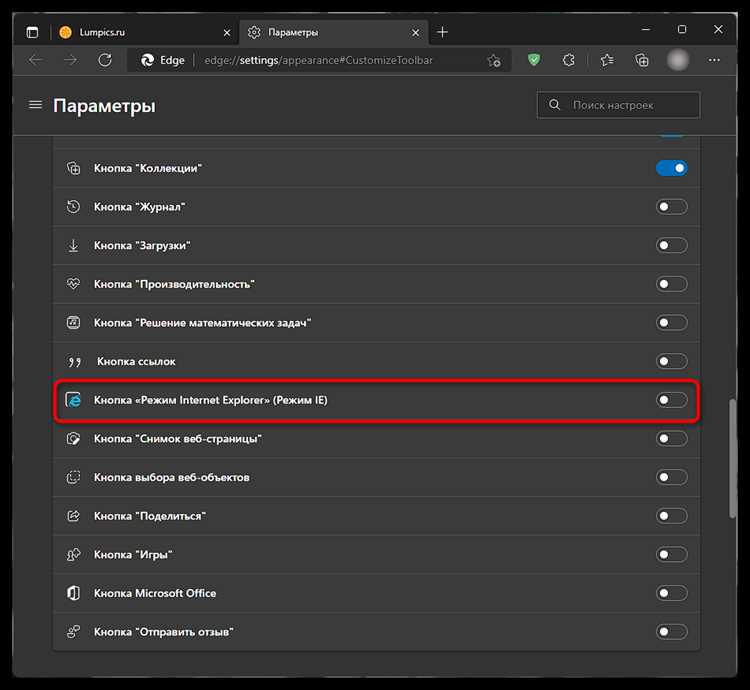Image resolution: width=750 pixels, height=690 pixels.
Task: Enable the Кнопка "Загрузки" toggle
Action: coord(672,245)
